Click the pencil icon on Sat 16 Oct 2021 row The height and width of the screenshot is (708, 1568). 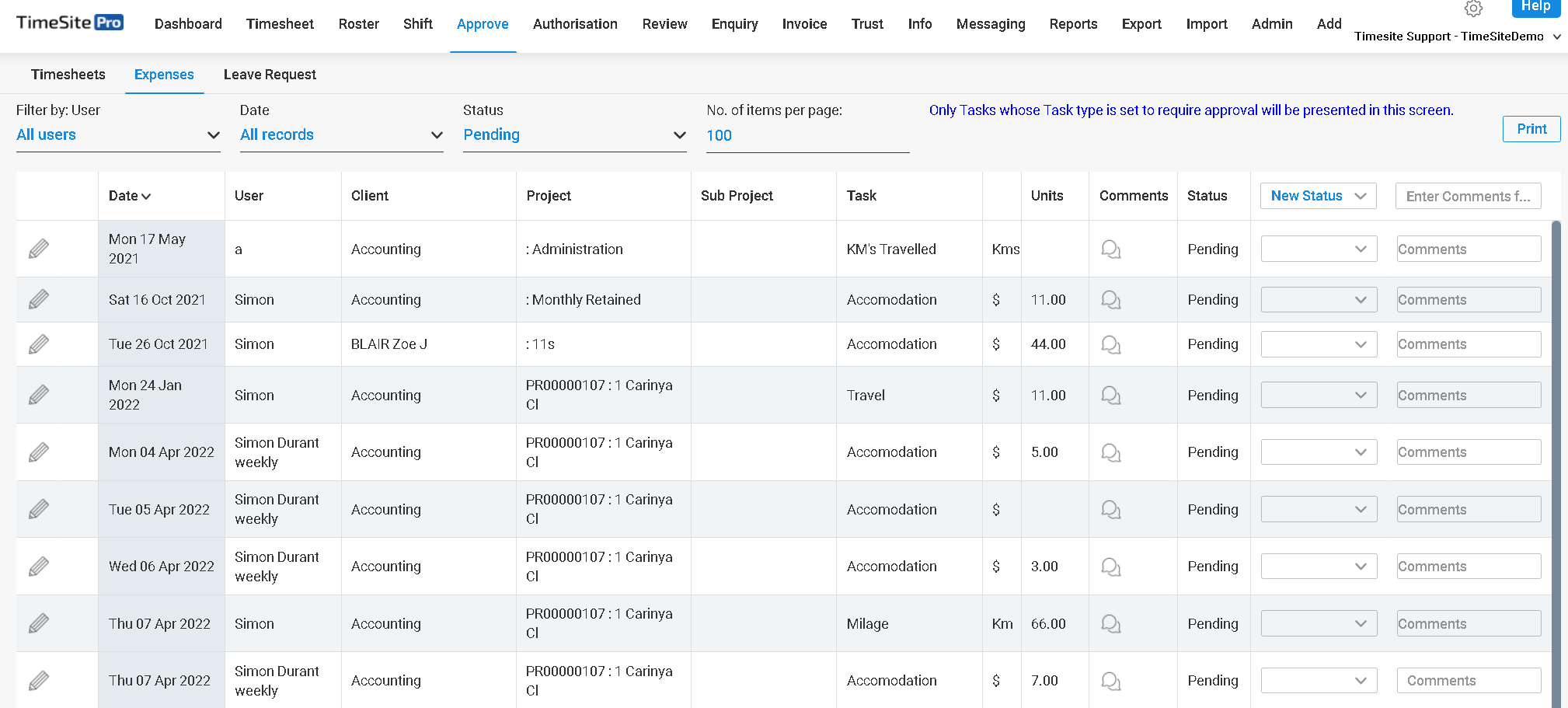(39, 299)
